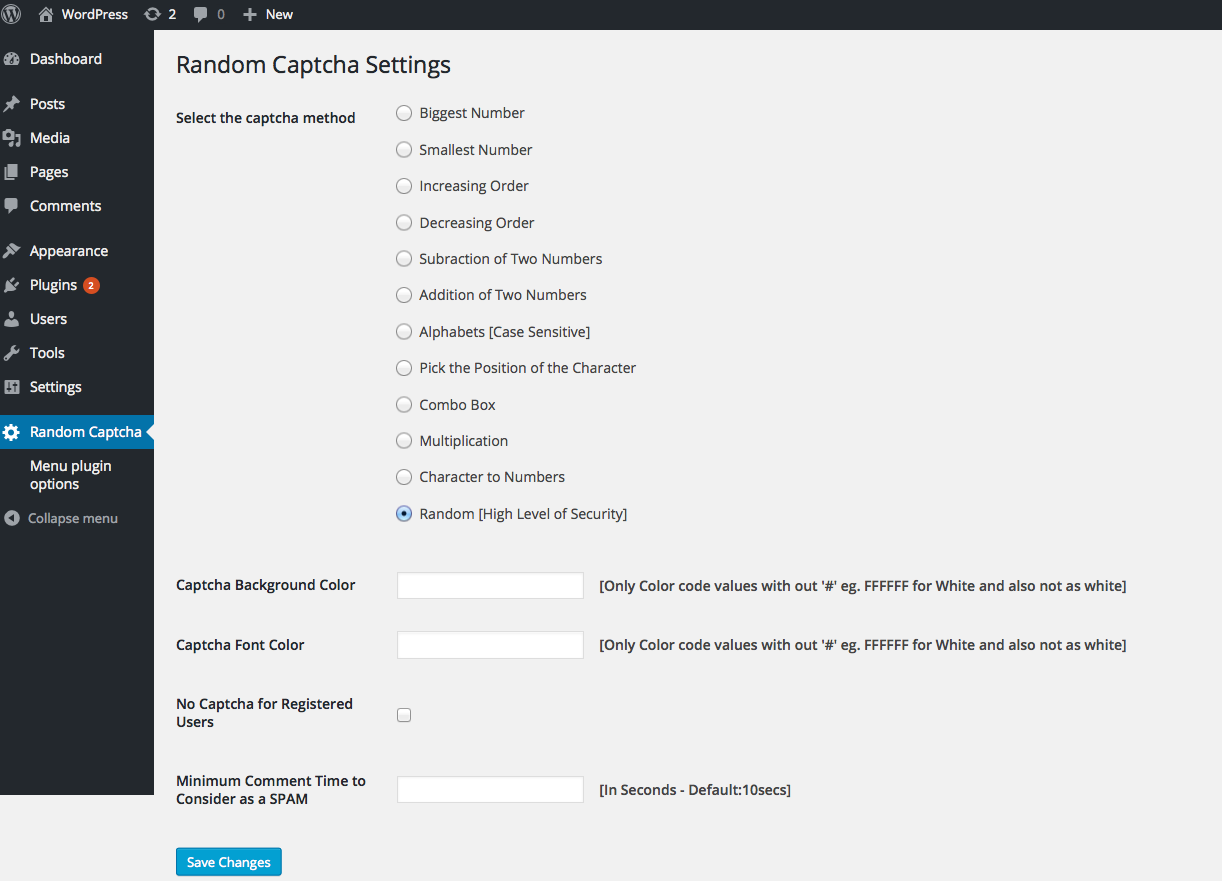Select the Biggest Number radio button
The width and height of the screenshot is (1222, 881).
404,113
